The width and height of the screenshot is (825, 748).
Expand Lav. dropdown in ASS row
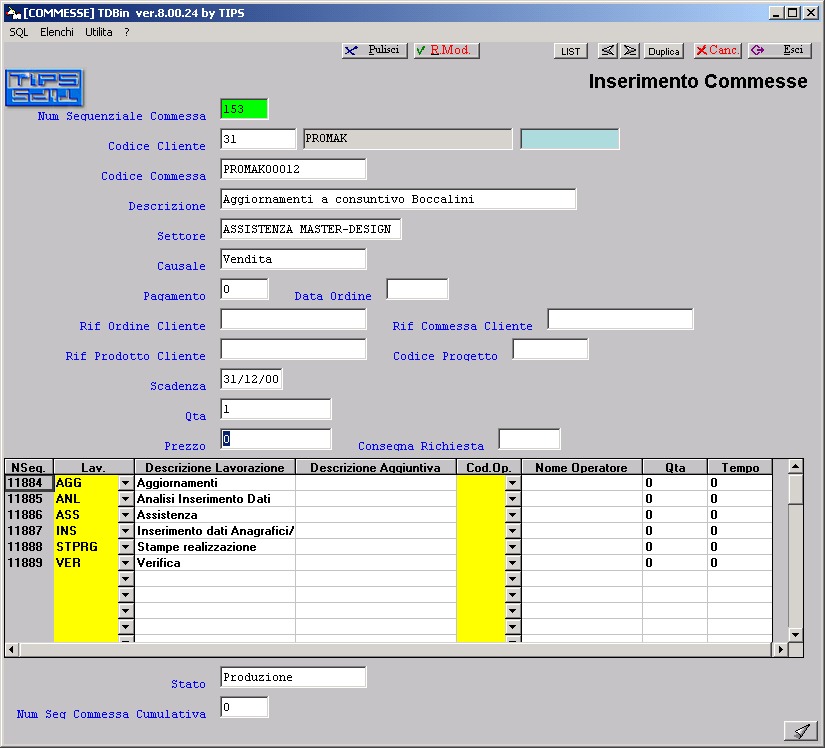click(125, 515)
